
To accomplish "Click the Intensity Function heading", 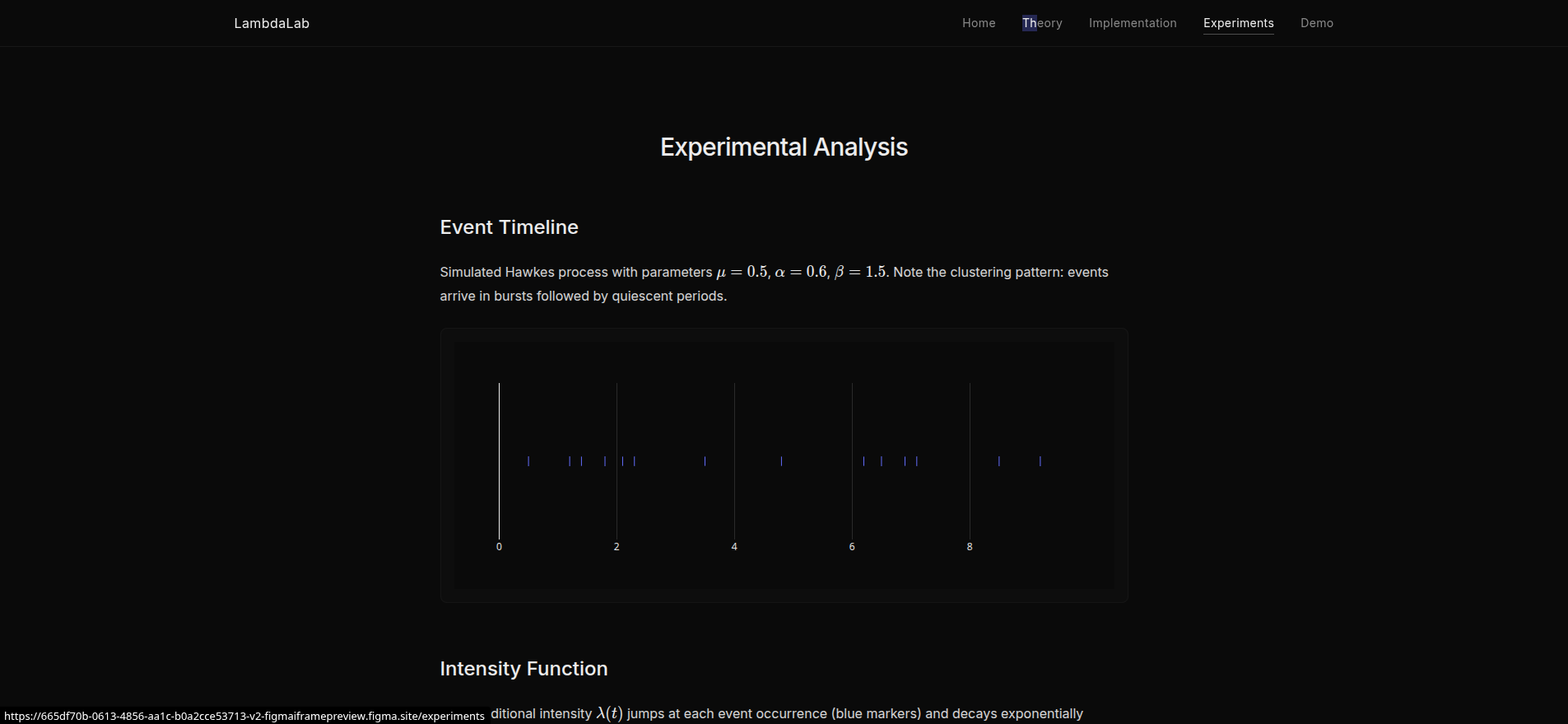I will (523, 669).
